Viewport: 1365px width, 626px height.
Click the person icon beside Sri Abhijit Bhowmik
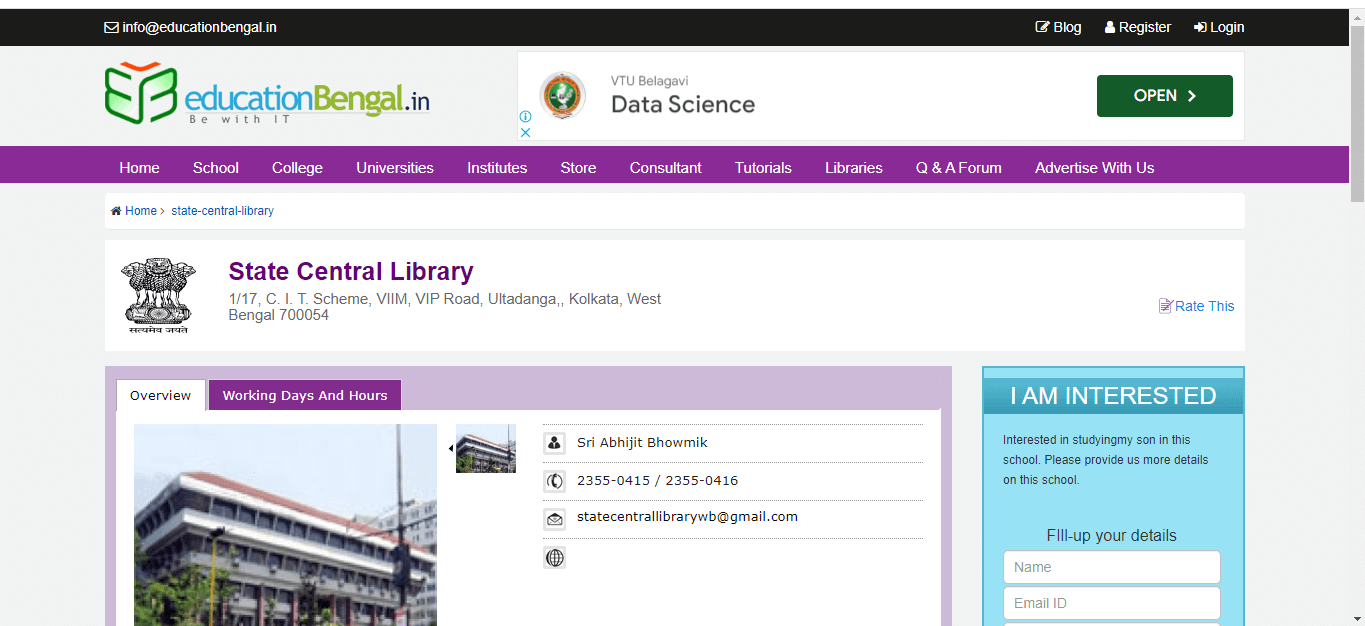click(x=554, y=442)
